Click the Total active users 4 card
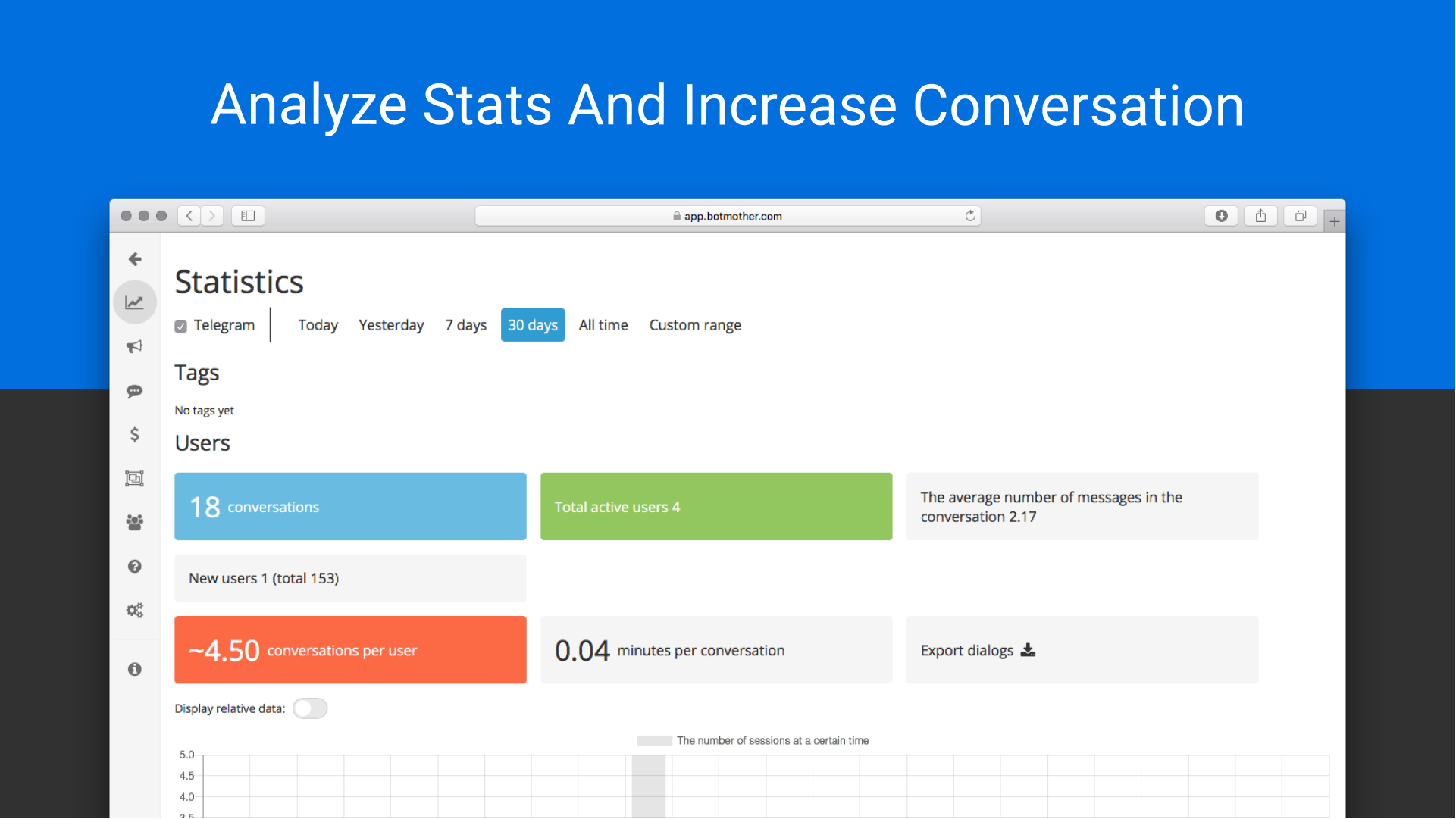The width and height of the screenshot is (1456, 819). pos(716,507)
